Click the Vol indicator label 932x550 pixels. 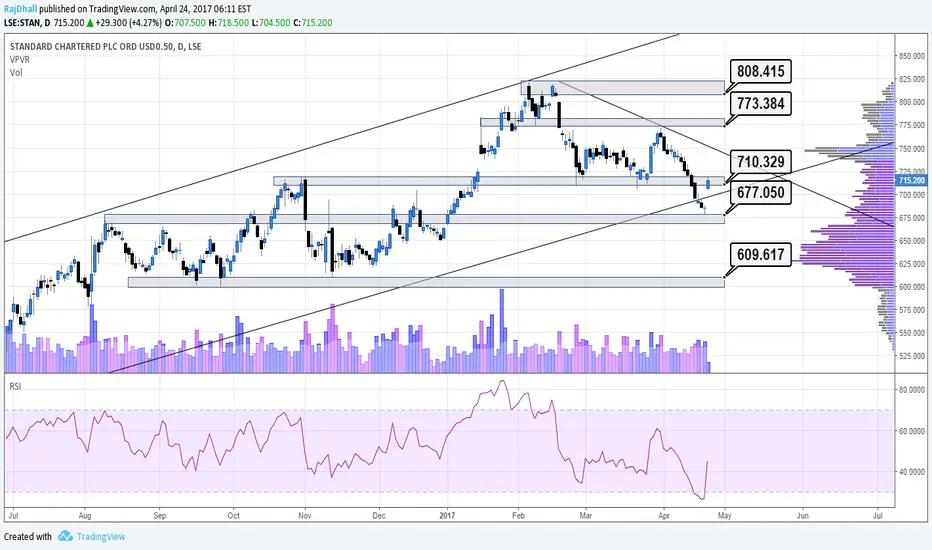[x=16, y=73]
